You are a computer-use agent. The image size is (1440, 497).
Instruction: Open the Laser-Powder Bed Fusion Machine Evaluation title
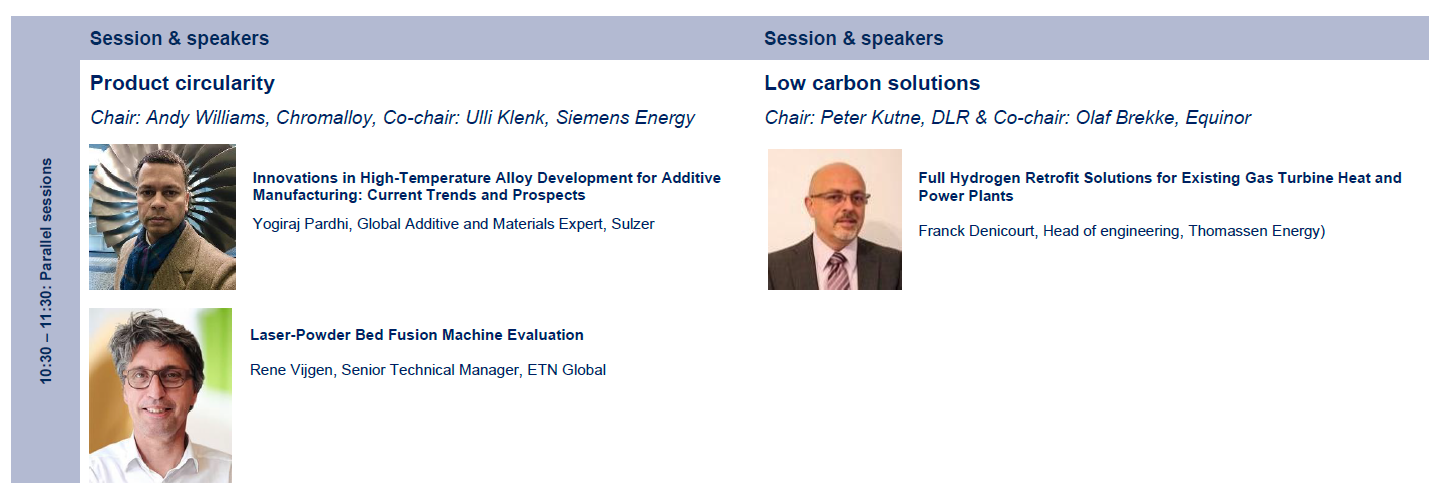click(417, 335)
